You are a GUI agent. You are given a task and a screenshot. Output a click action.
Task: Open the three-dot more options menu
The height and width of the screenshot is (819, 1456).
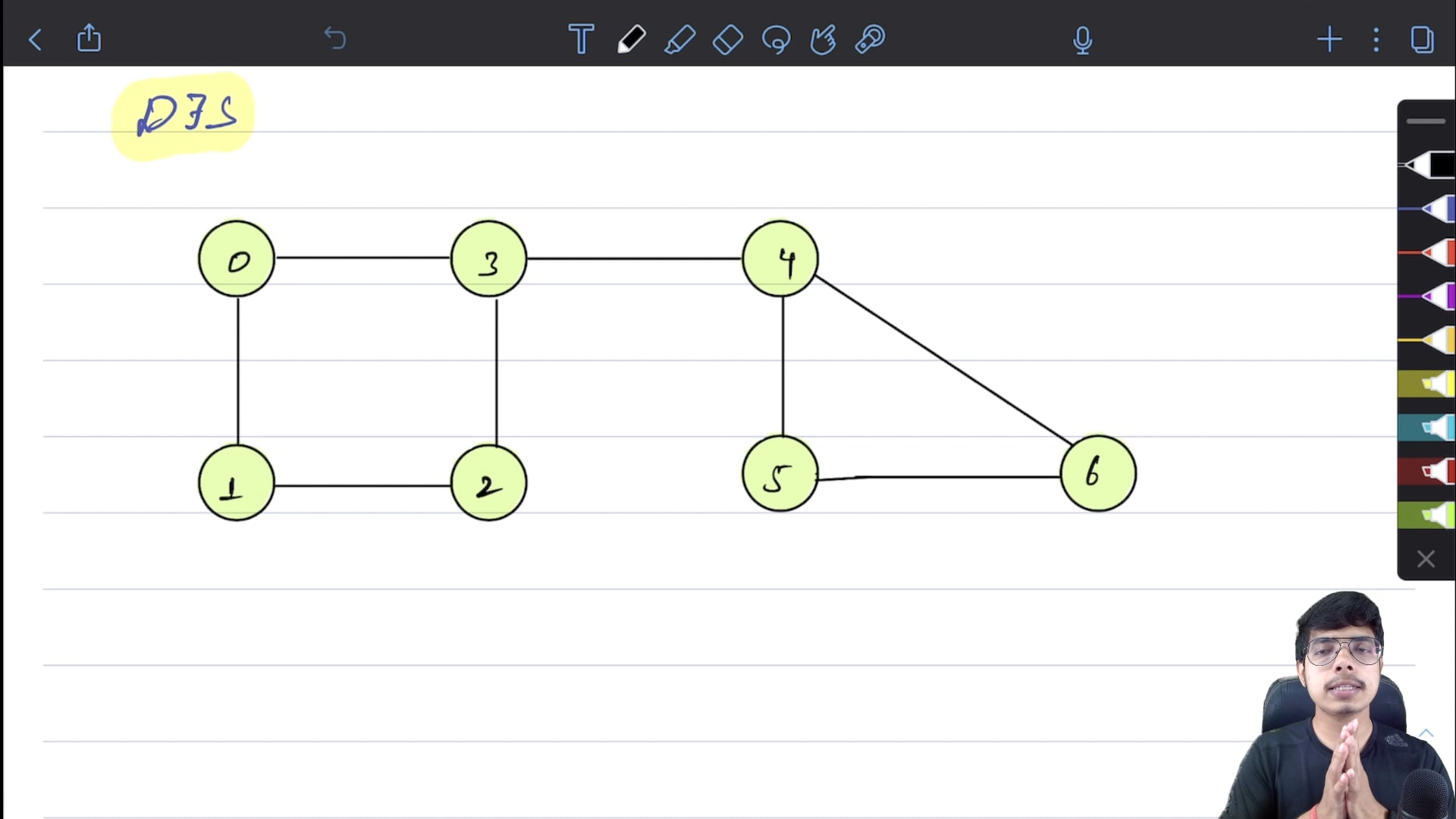[1376, 39]
